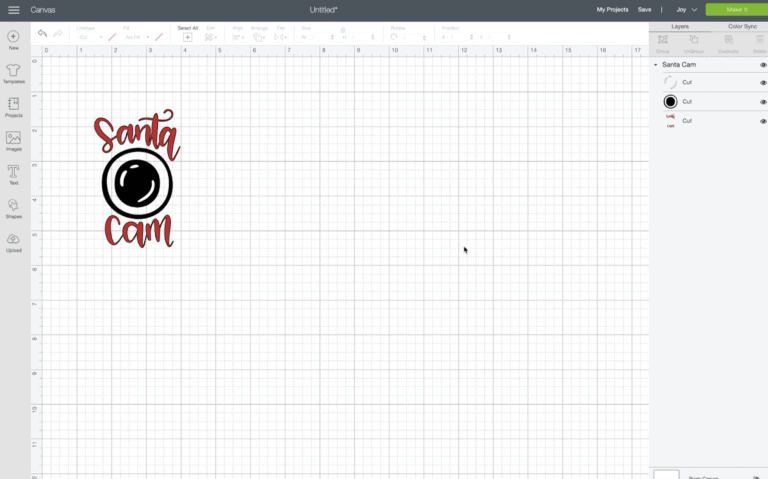The height and width of the screenshot is (479, 768).
Task: Start a New canvas
Action: 13,39
